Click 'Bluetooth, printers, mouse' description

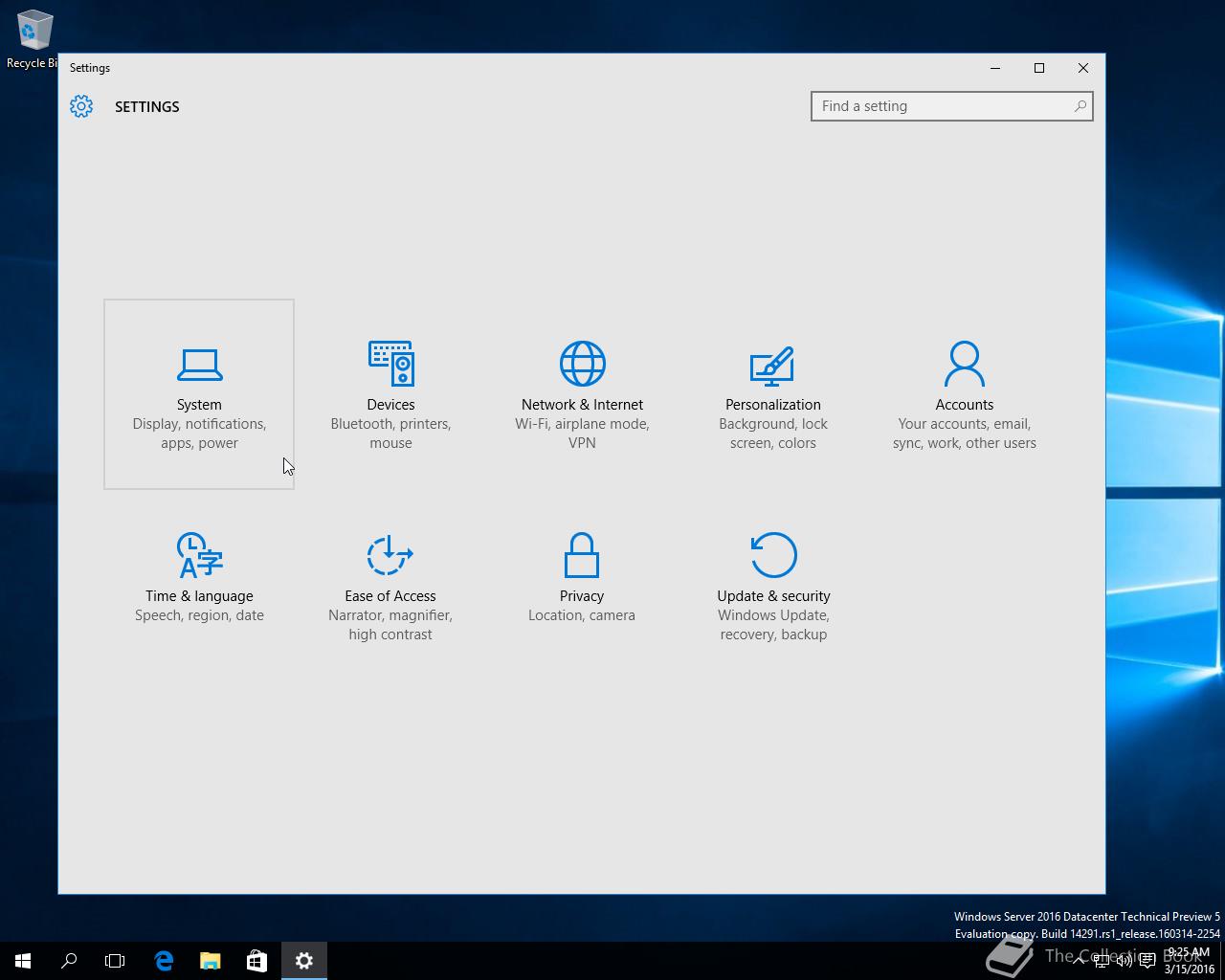[390, 434]
